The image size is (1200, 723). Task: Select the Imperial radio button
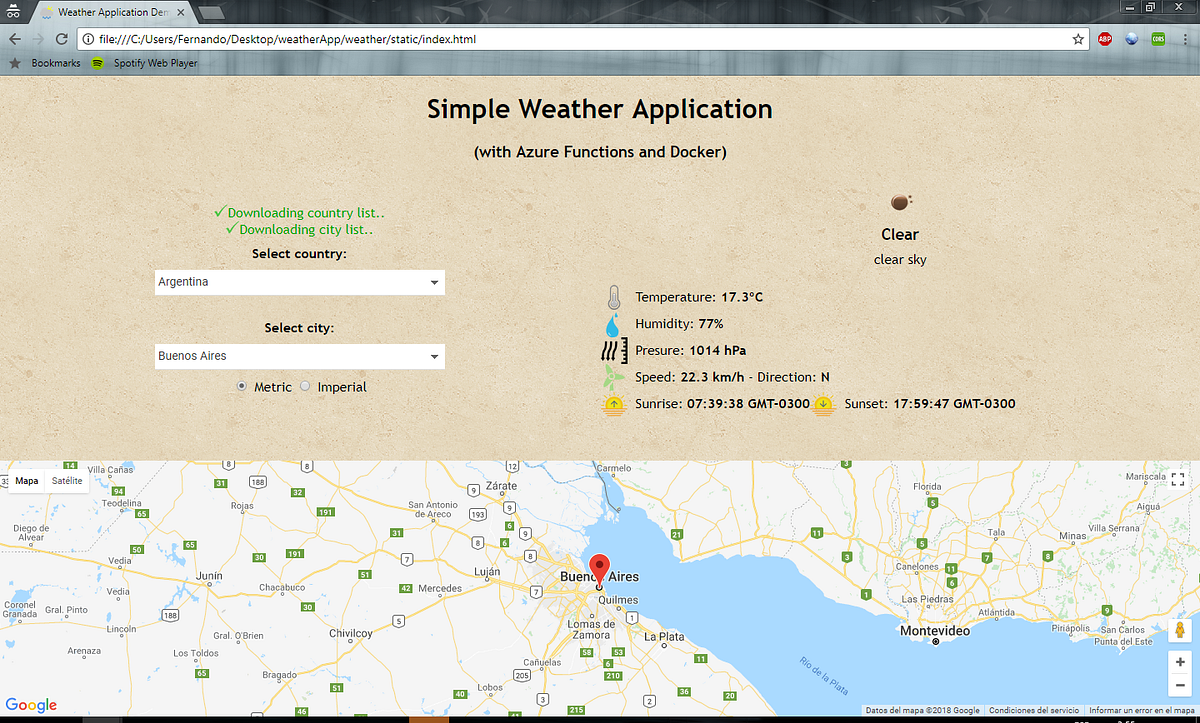(304, 386)
